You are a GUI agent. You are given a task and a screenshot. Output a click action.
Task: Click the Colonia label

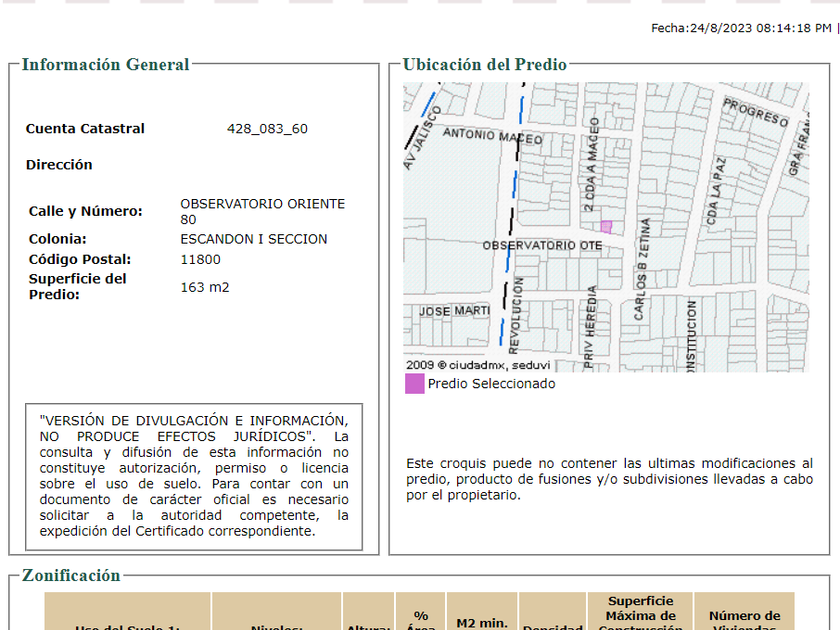pos(57,239)
